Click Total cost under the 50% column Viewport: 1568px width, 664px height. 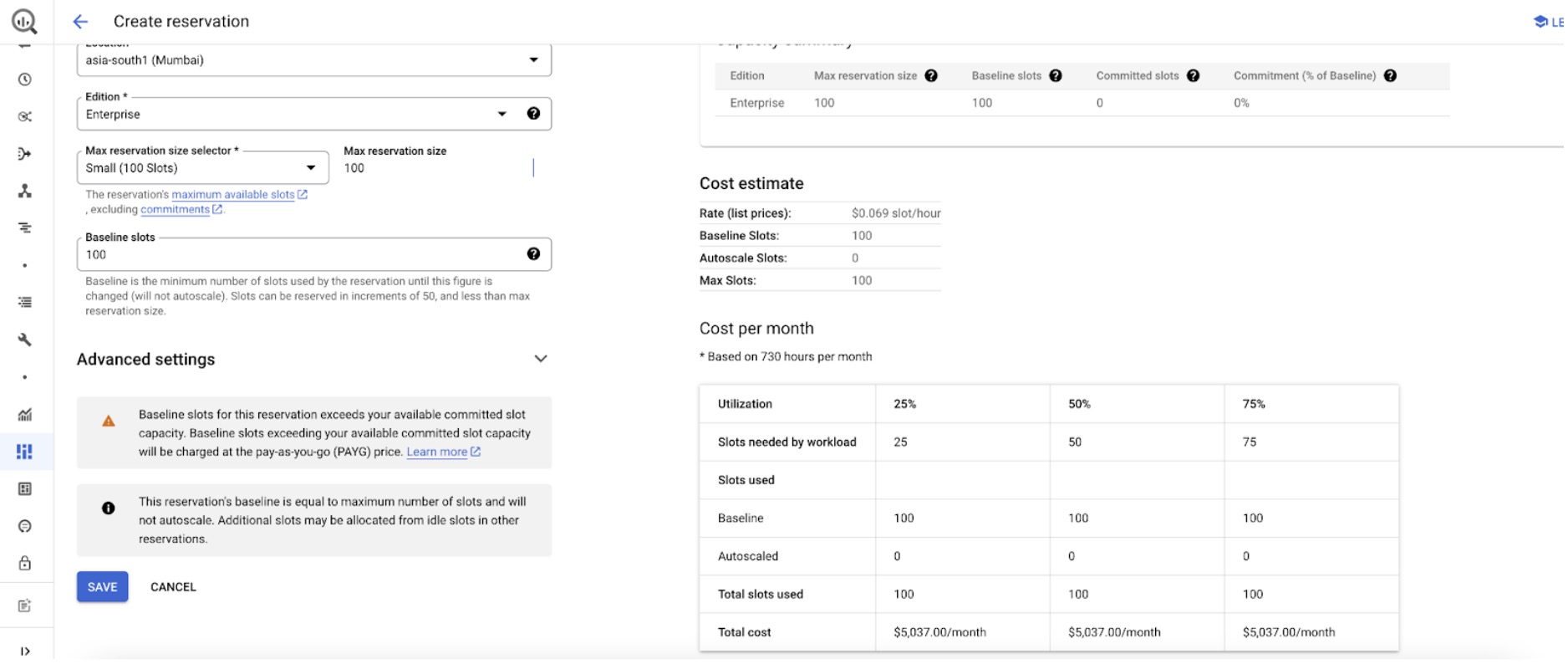pos(1114,632)
